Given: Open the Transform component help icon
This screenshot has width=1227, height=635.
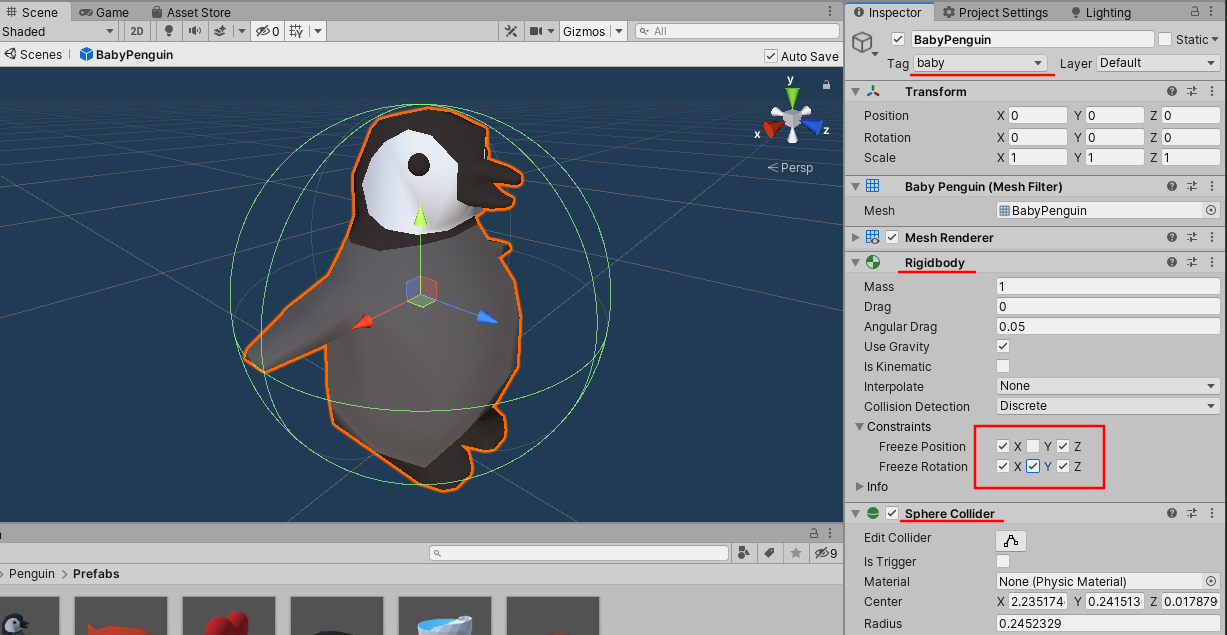Looking at the screenshot, I should coord(1171,91).
